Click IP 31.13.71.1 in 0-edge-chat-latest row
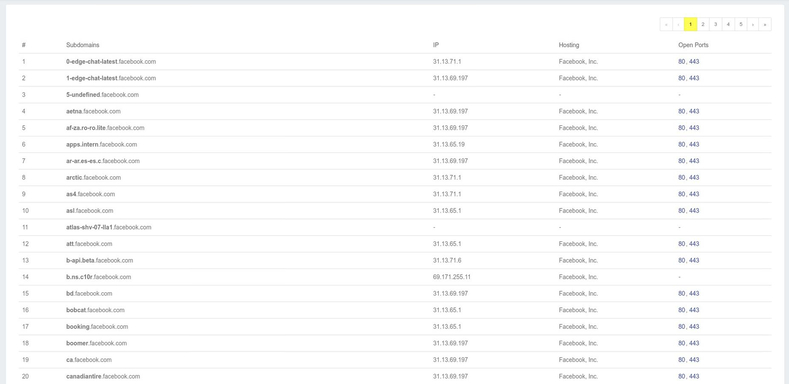The image size is (789, 384). pyautogui.click(x=447, y=61)
